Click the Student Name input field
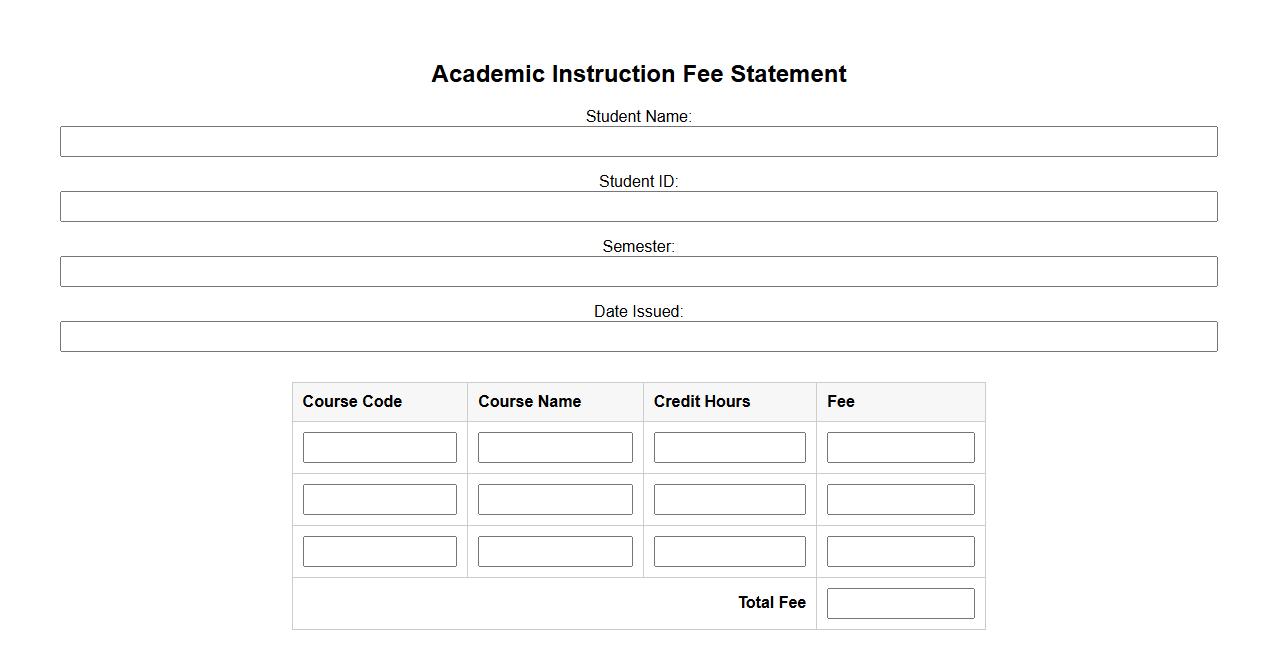Viewport: 1278px width, 650px height. 638,142
